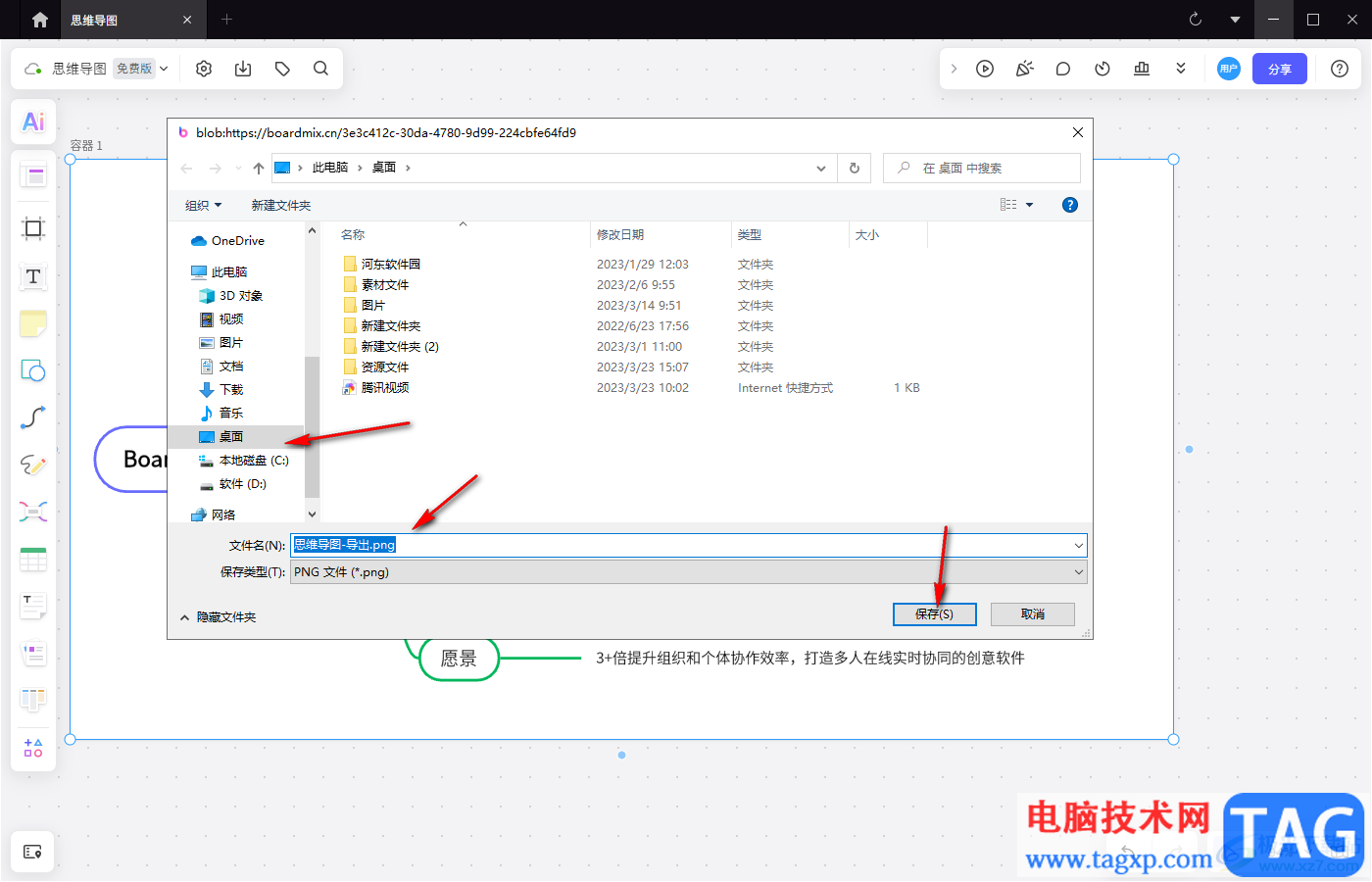Select the shapes tool in left sidebar
The width and height of the screenshot is (1372, 882).
click(33, 370)
